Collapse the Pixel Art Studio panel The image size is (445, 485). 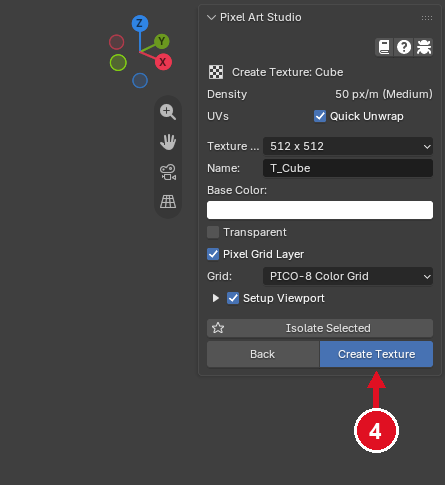(x=211, y=17)
